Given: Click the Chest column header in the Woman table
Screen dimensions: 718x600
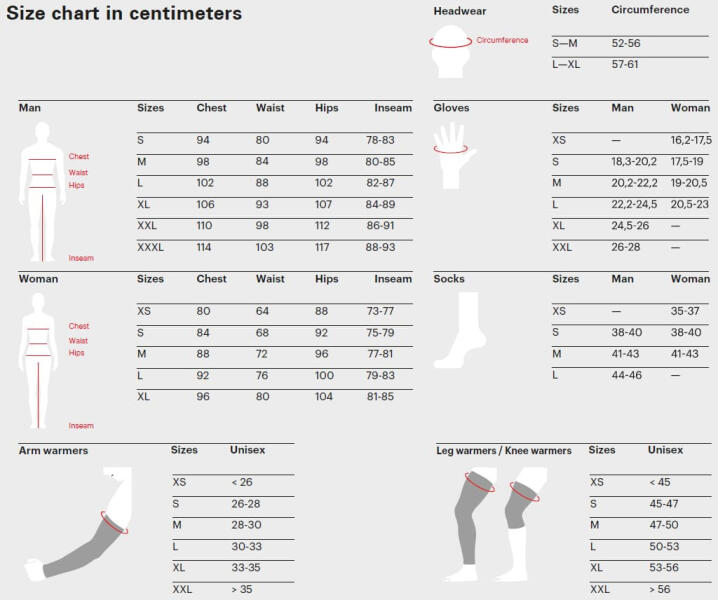Looking at the screenshot, I should [x=211, y=279].
